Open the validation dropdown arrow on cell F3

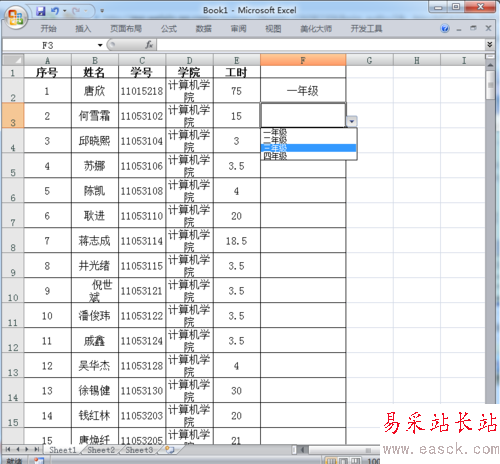[x=352, y=121]
